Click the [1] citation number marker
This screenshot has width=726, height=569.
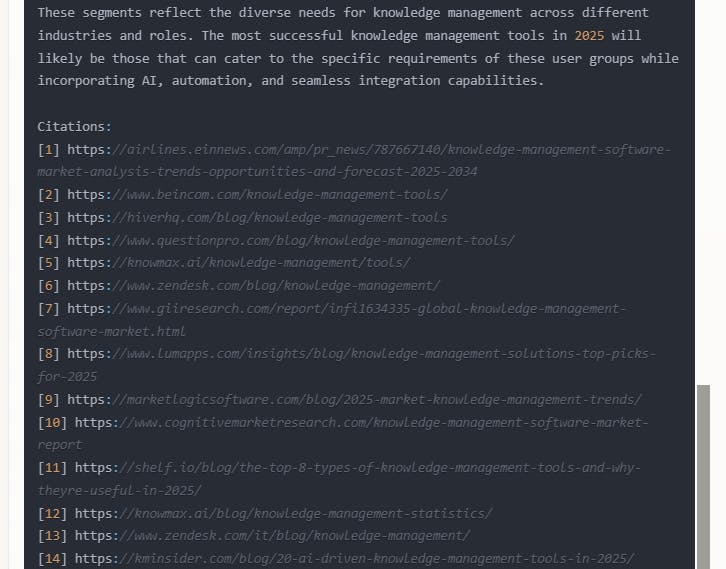[49, 150]
